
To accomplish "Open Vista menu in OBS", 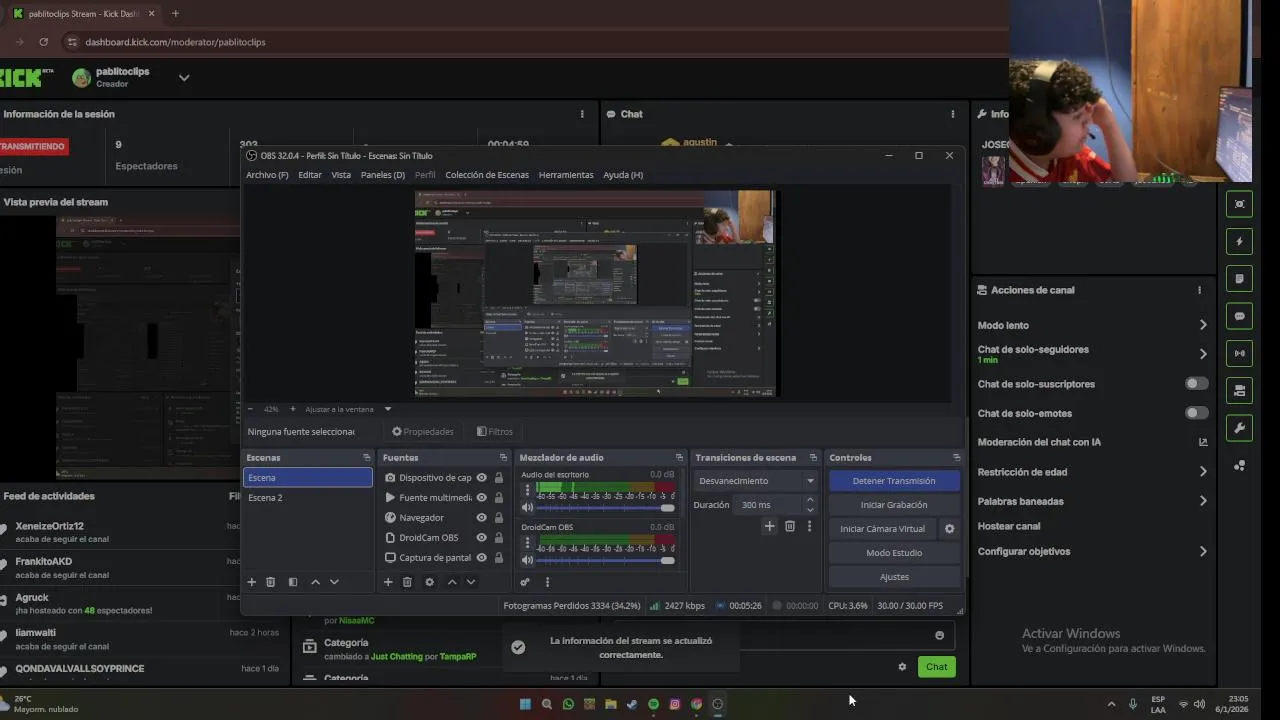I will [341, 175].
